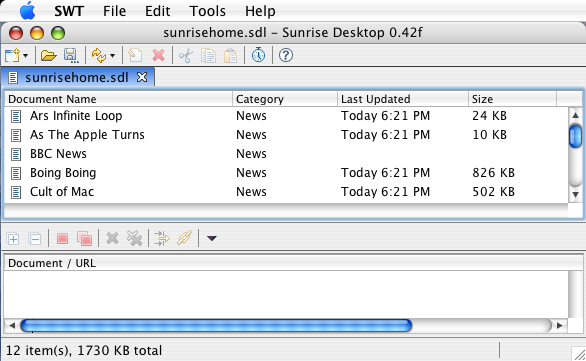
Task: Click the blue horizontal scrollbar thumb
Action: click(x=216, y=325)
